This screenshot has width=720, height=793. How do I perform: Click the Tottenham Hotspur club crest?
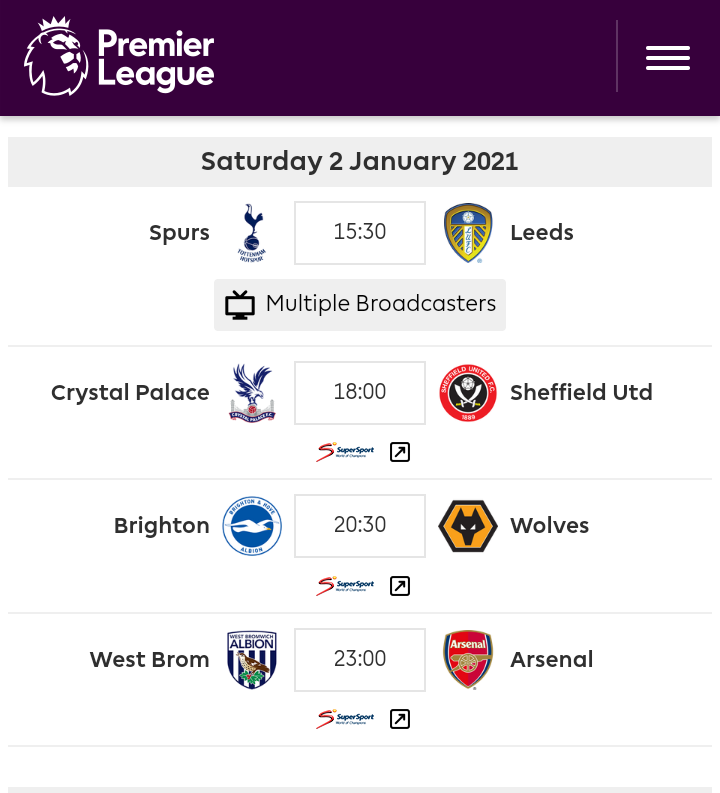click(x=252, y=232)
